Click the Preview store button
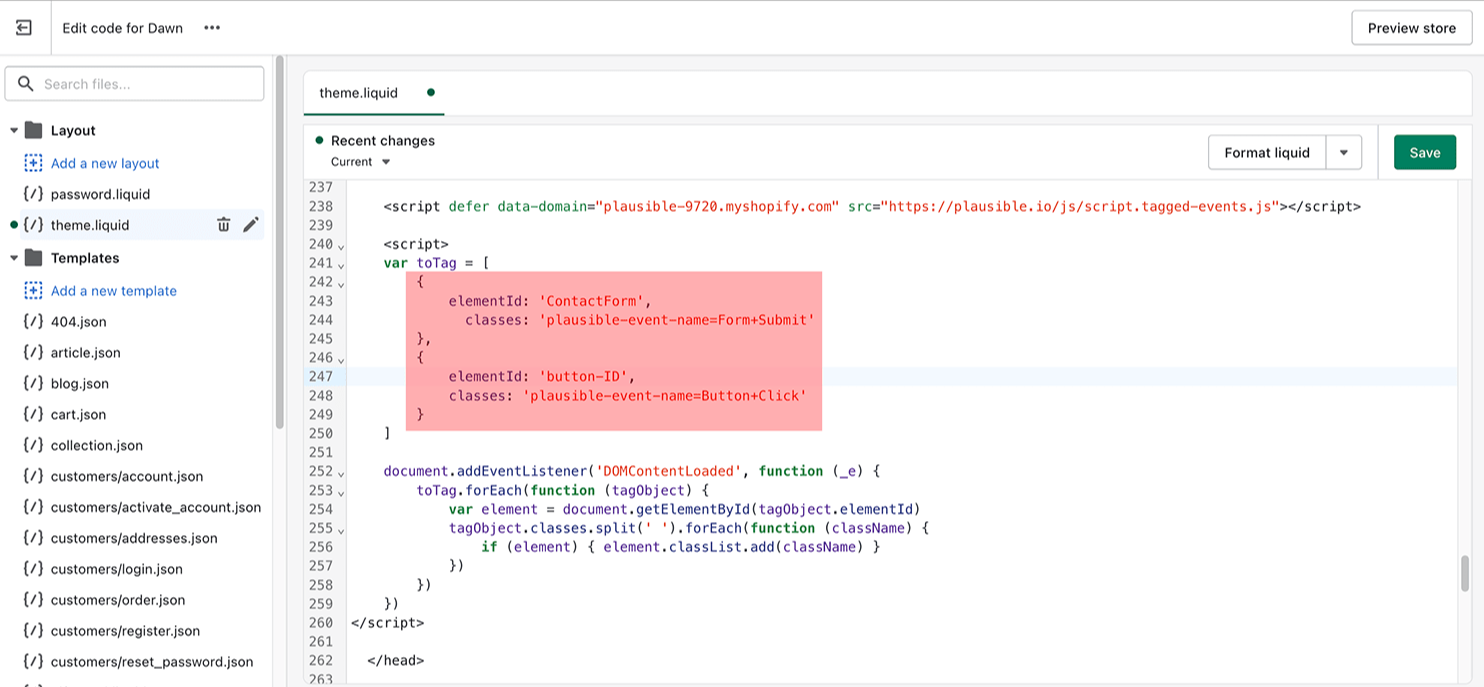 pyautogui.click(x=1412, y=28)
